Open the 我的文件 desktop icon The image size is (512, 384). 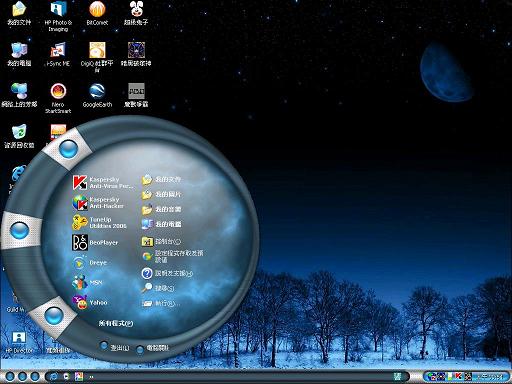coord(19,13)
